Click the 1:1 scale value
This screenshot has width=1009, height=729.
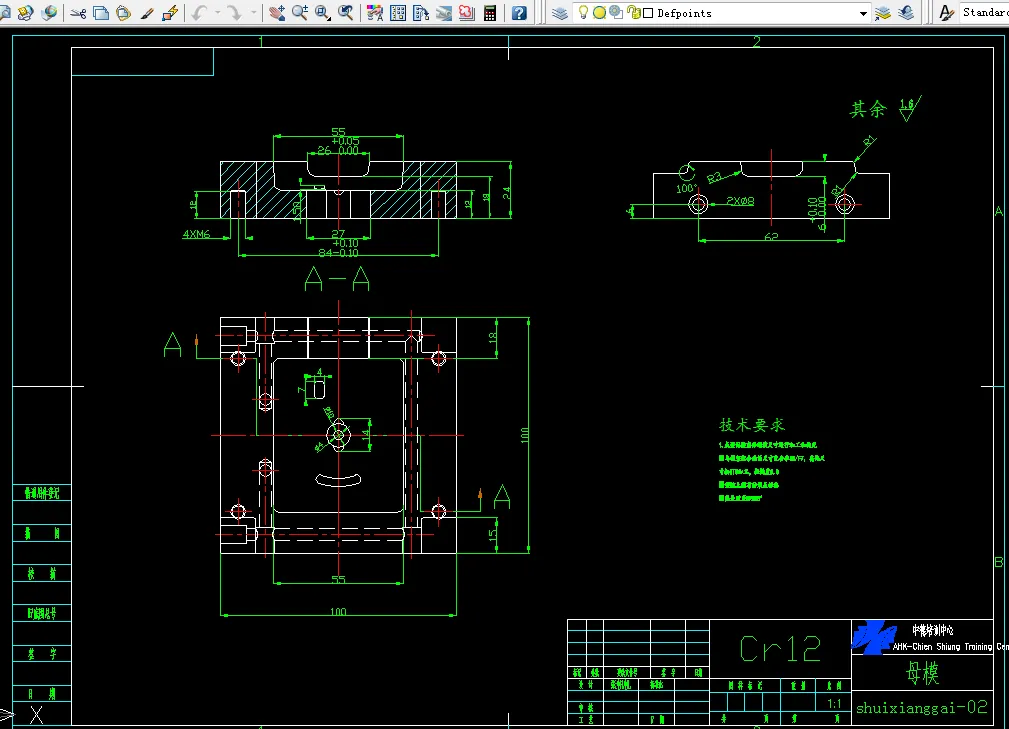pyautogui.click(x=834, y=704)
